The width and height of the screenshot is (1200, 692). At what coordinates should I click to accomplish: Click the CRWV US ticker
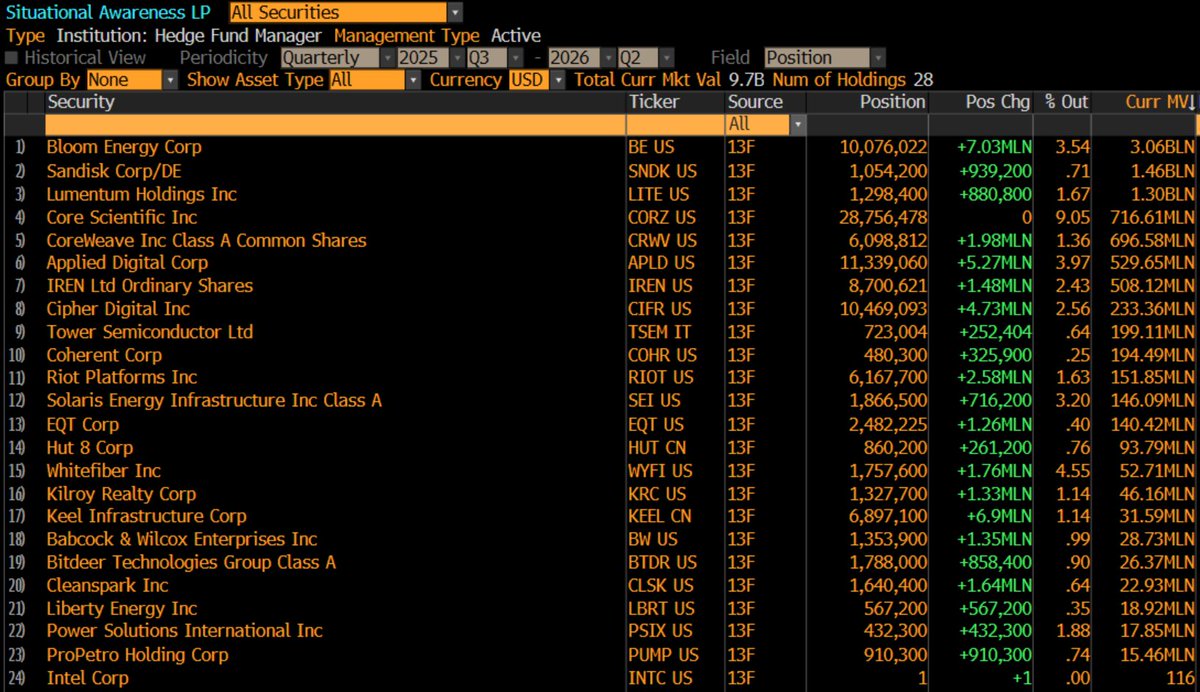tap(662, 240)
